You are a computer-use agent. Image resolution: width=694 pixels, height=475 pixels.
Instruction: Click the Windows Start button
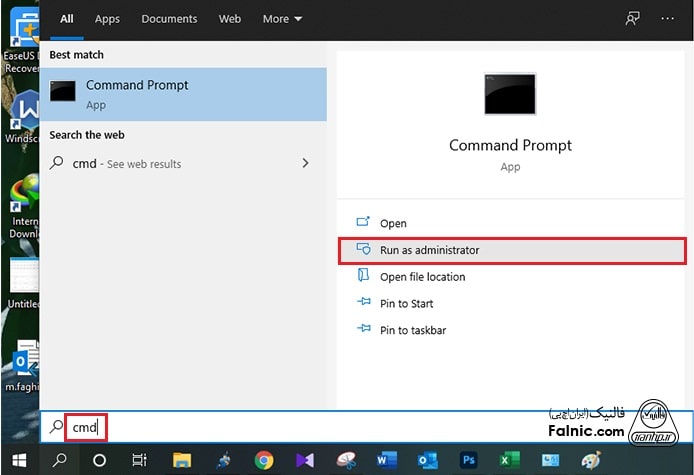(19, 460)
